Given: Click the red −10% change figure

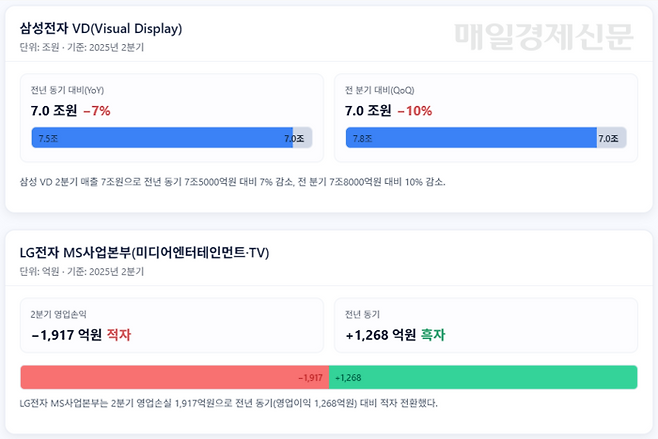Looking at the screenshot, I should (414, 111).
